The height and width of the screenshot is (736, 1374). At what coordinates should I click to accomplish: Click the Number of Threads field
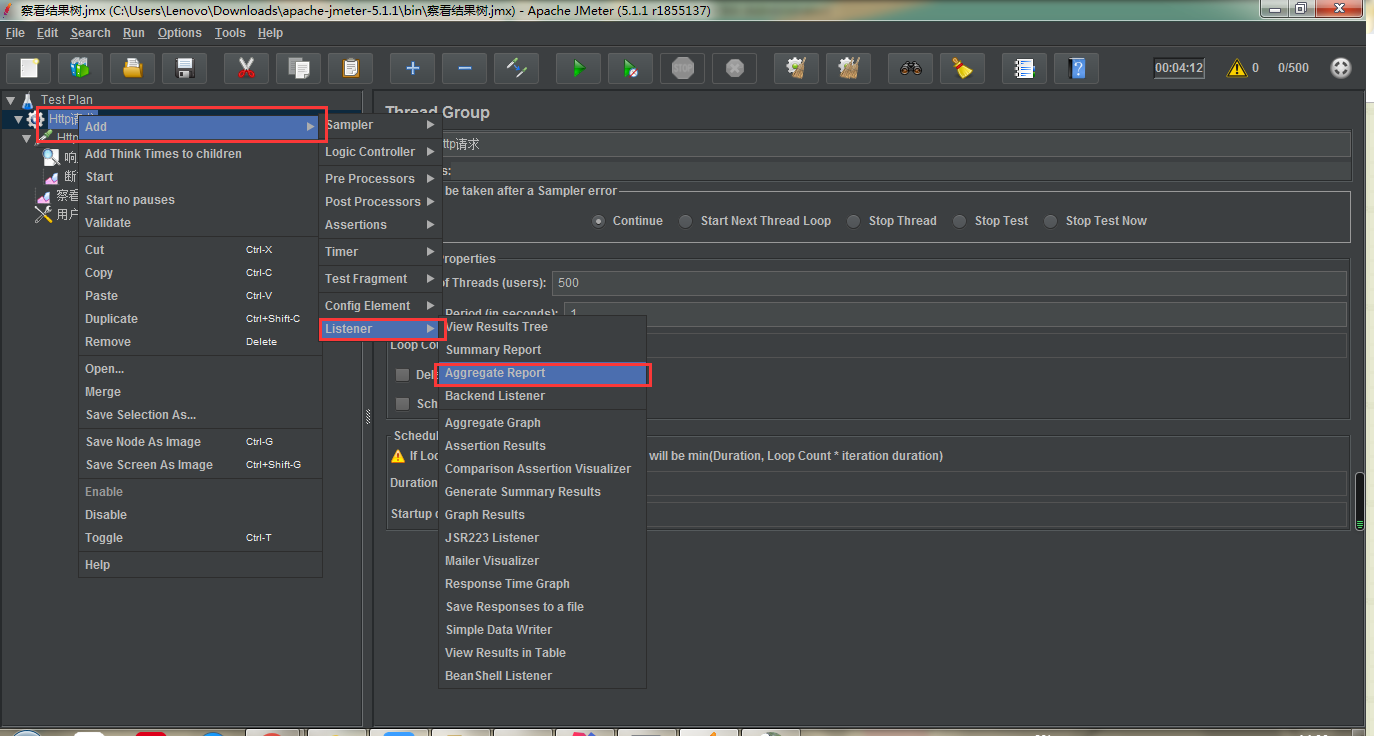(950, 283)
